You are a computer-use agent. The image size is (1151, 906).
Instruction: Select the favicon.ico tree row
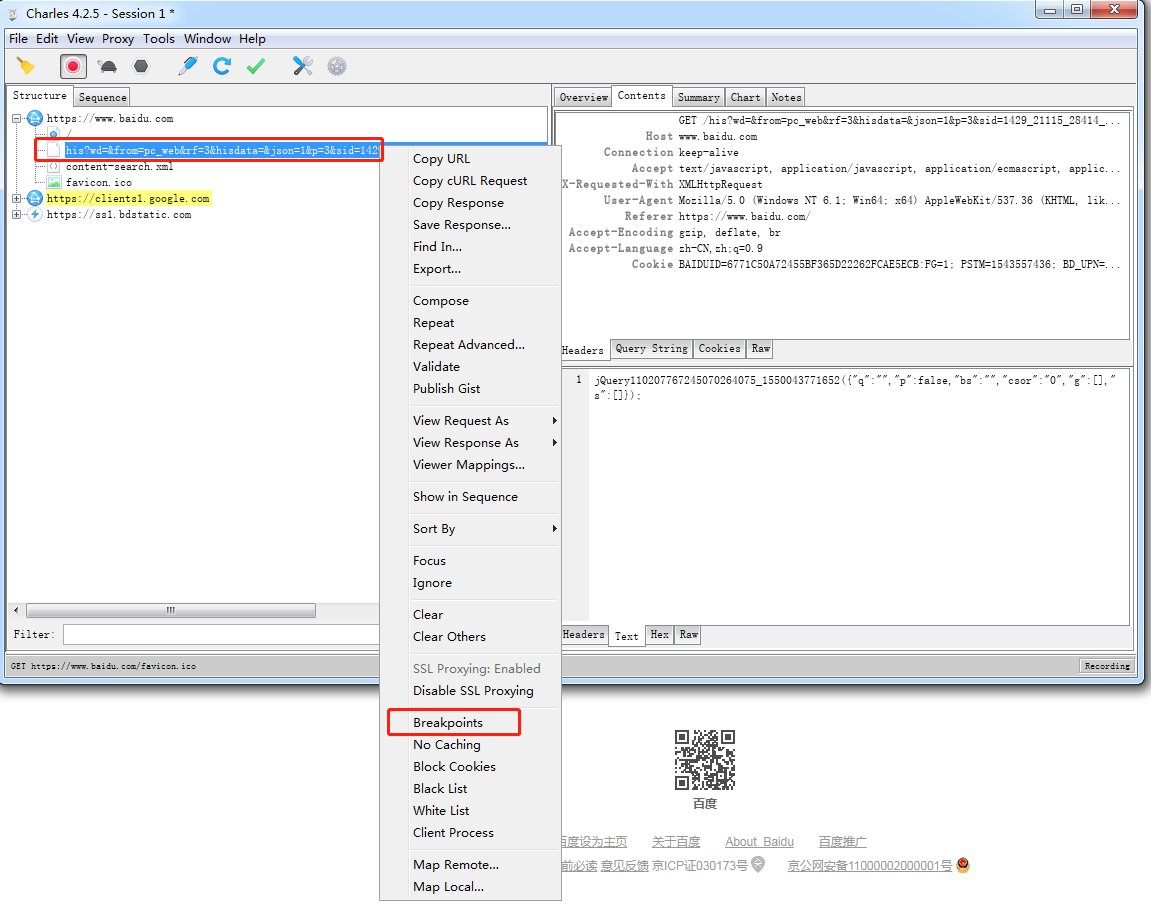pos(98,182)
